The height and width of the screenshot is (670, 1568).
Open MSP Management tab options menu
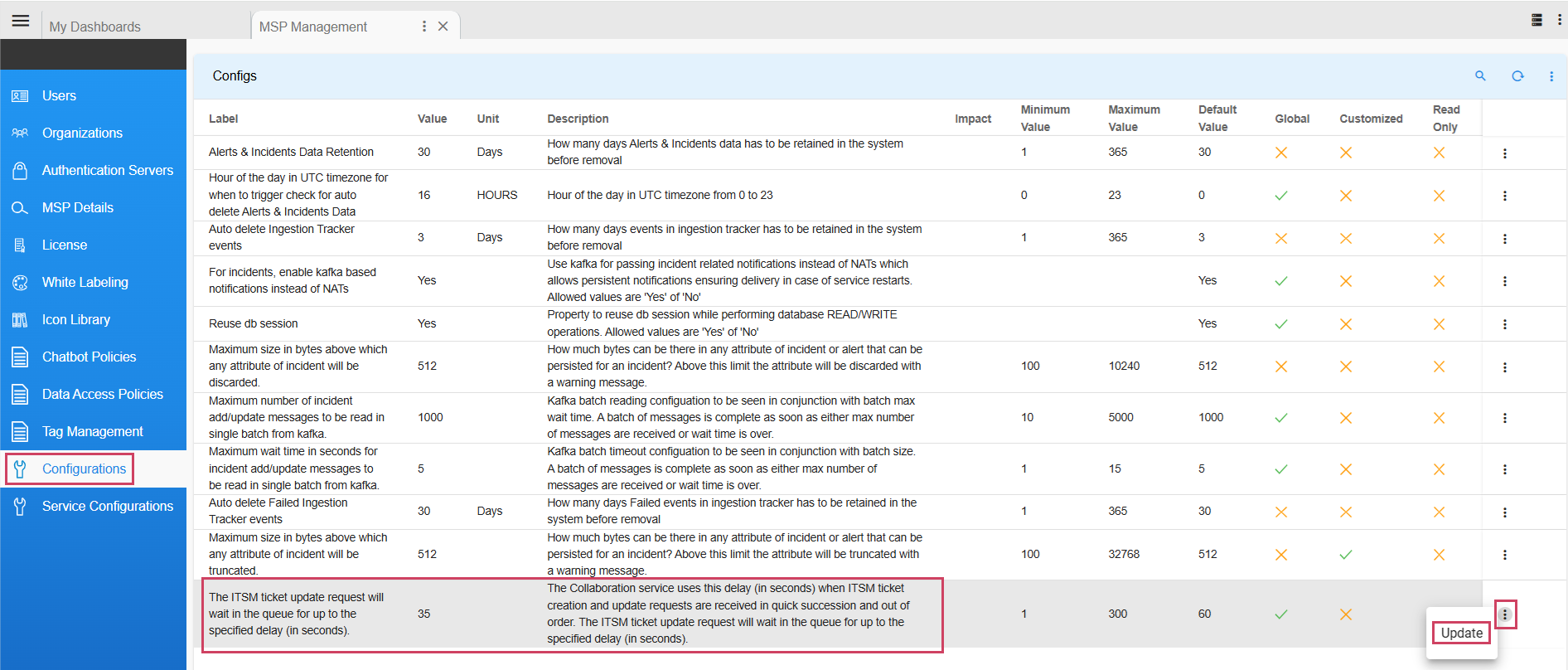pos(424,27)
